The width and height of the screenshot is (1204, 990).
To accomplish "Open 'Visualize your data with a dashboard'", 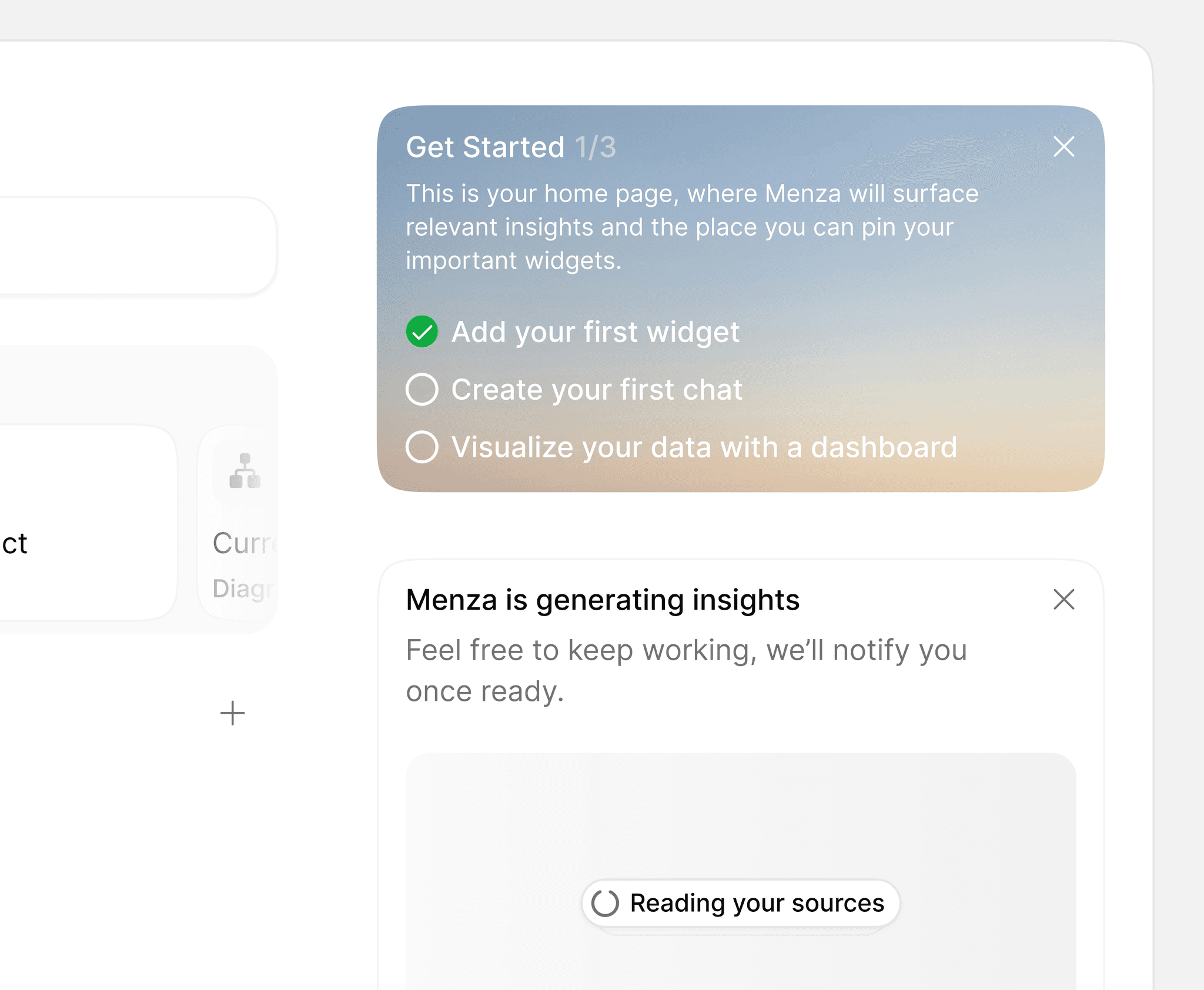I will [704, 447].
